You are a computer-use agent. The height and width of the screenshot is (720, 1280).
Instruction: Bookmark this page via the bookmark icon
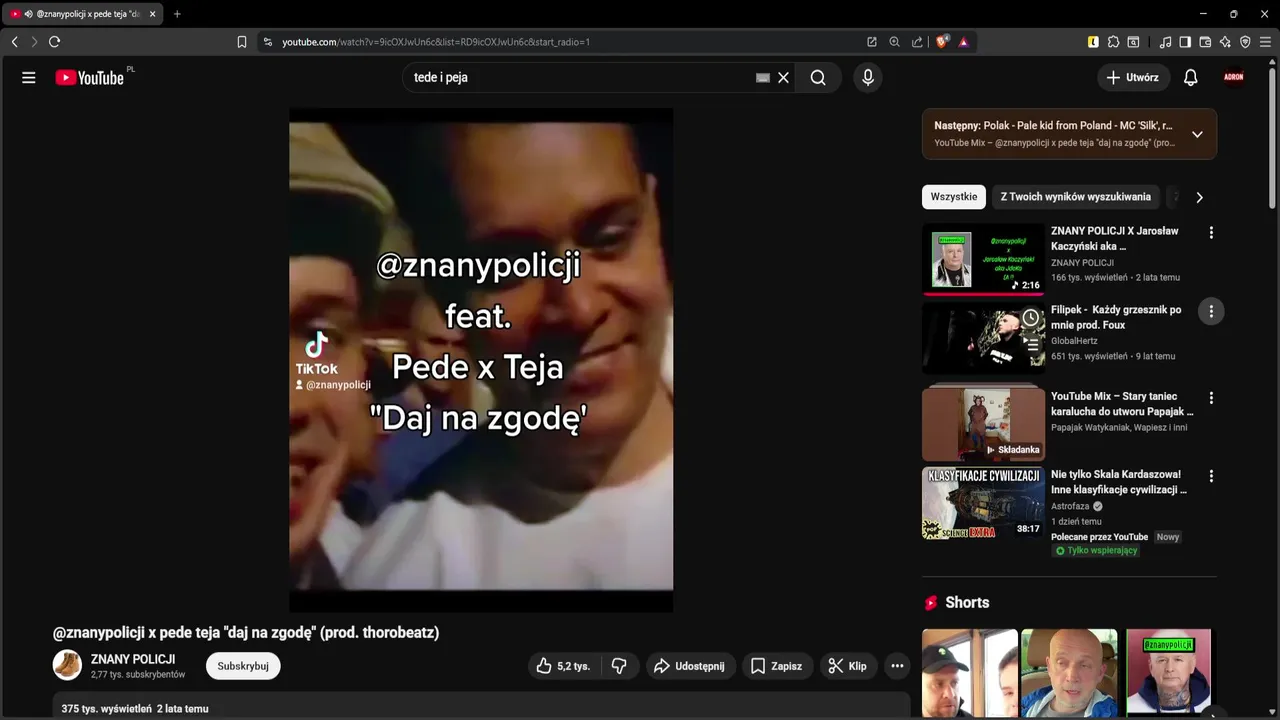point(241,42)
